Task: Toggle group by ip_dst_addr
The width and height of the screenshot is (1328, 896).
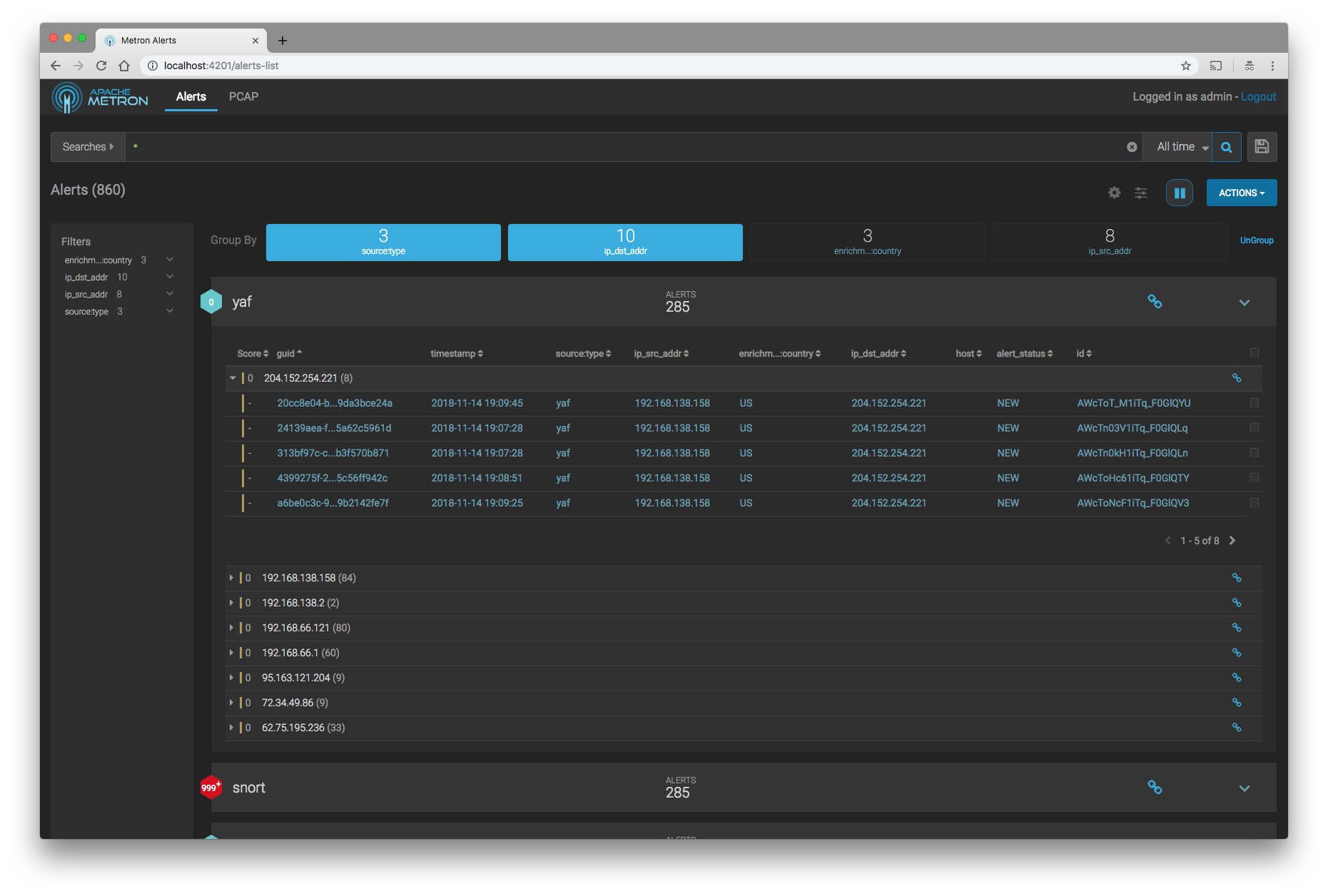Action: coord(625,243)
